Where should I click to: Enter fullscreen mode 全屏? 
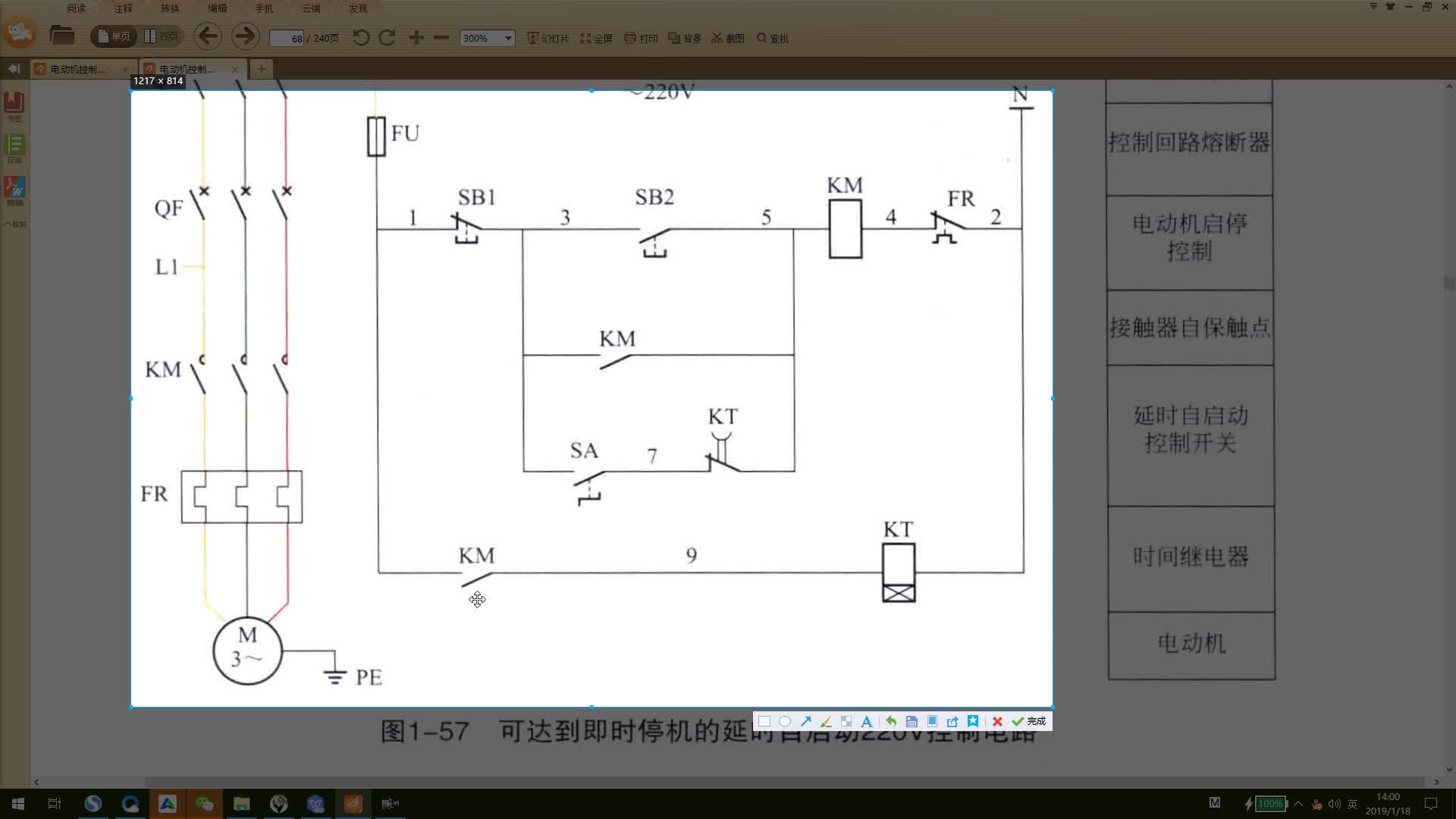tap(596, 38)
